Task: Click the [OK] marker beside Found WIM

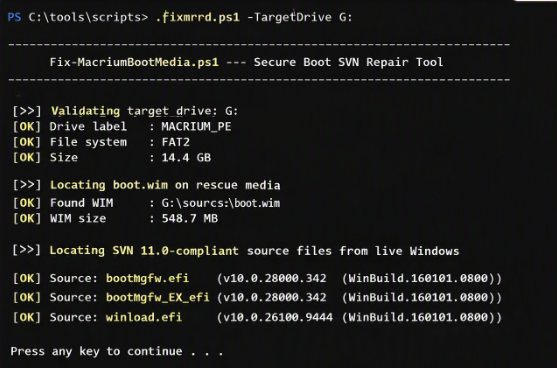Action: click(x=27, y=203)
